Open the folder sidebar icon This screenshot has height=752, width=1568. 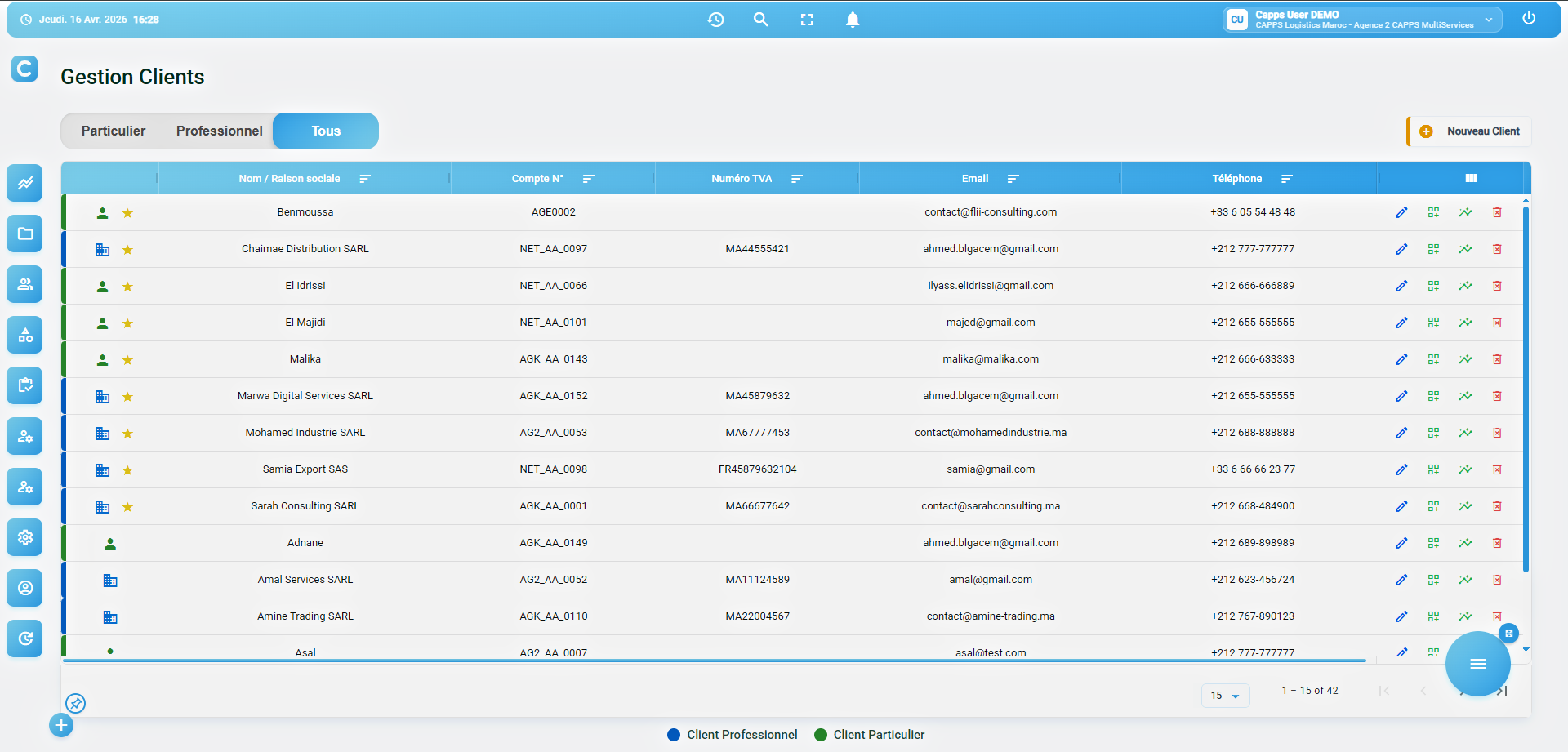click(25, 234)
